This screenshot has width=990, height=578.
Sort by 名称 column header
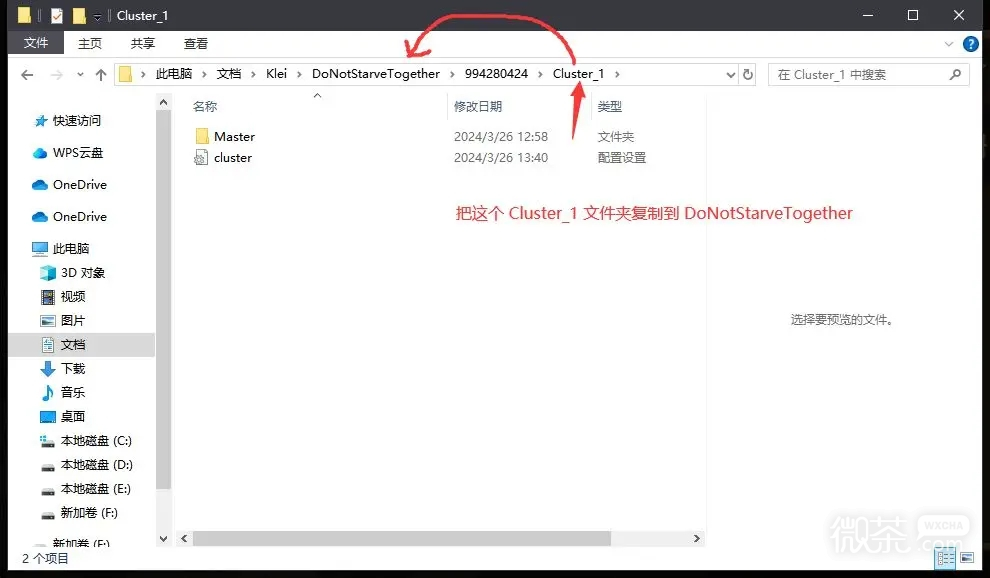(205, 107)
